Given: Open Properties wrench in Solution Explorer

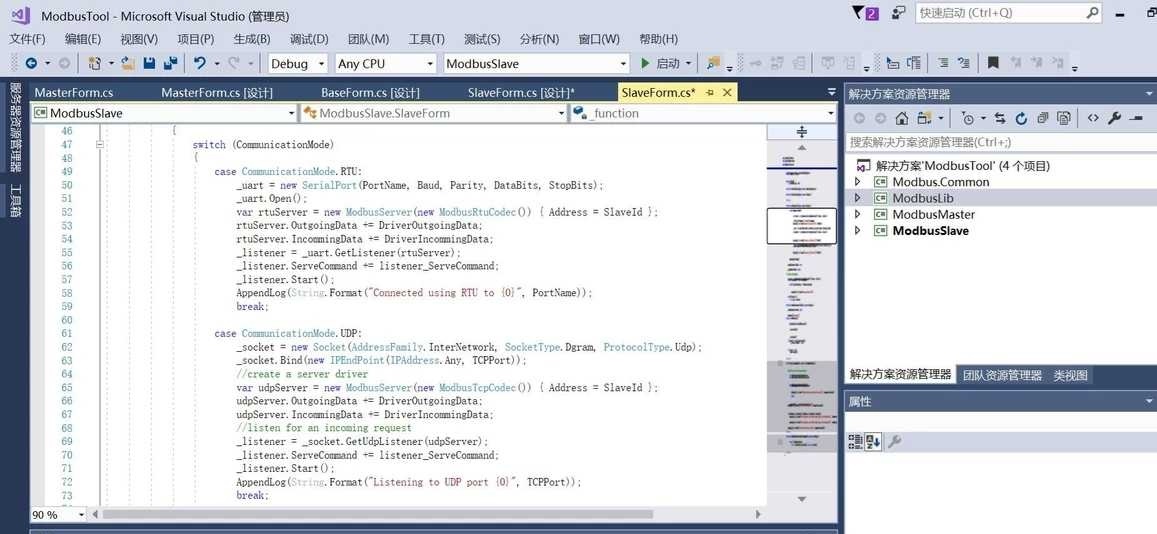Looking at the screenshot, I should [x=1114, y=118].
